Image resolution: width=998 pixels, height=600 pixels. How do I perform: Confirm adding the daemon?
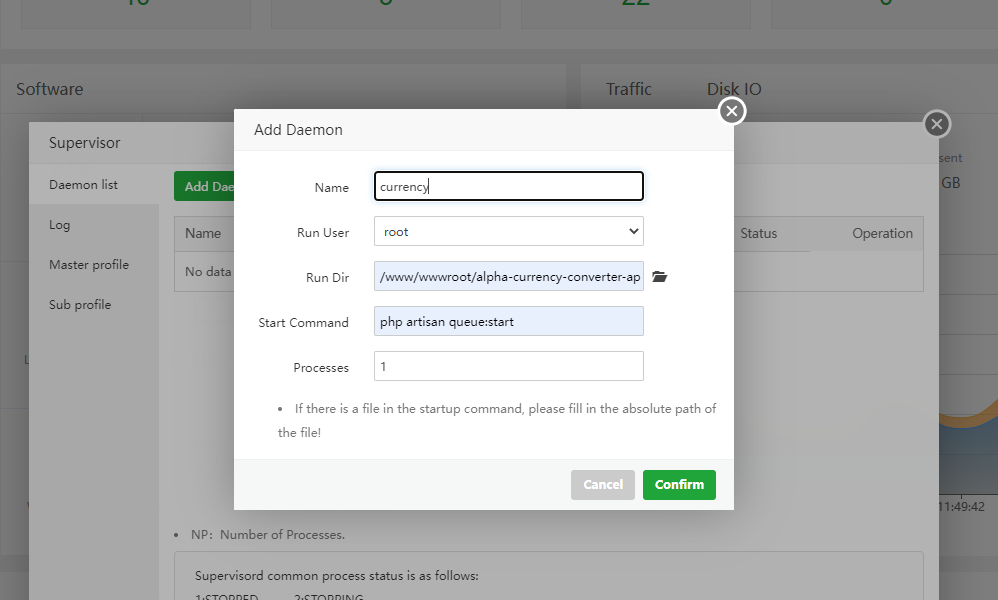click(x=679, y=484)
